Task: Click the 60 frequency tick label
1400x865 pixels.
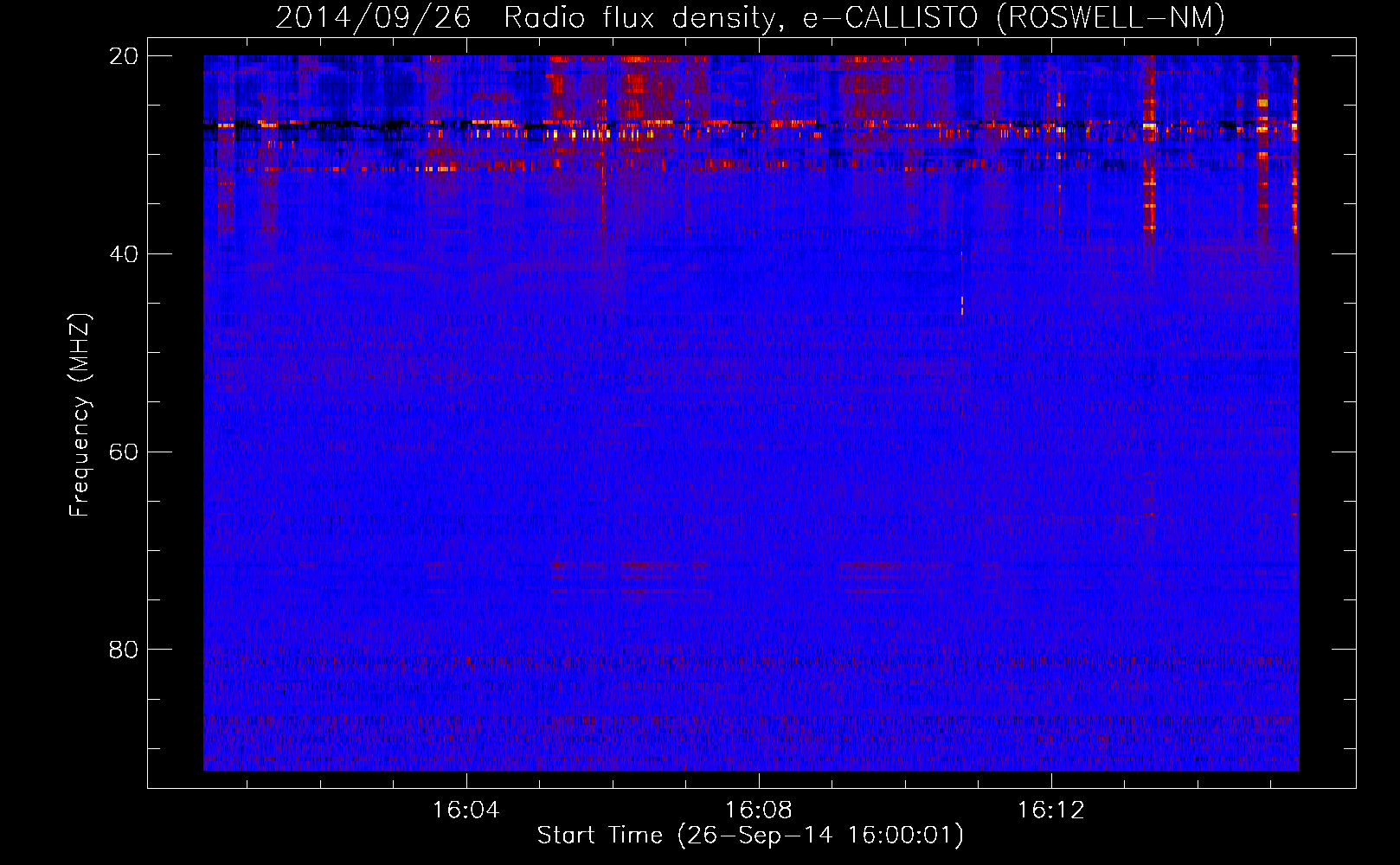Action: pyautogui.click(x=124, y=452)
